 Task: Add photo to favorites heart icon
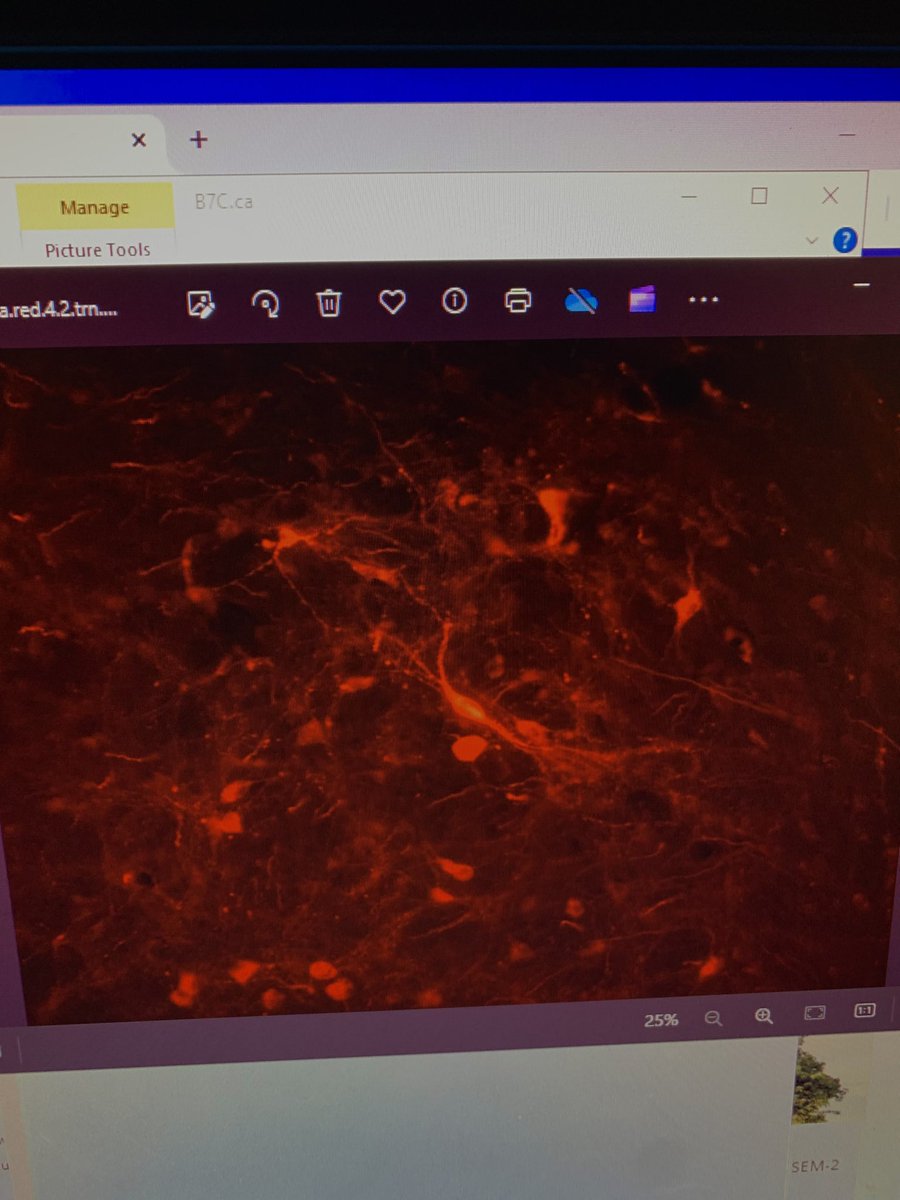coord(393,301)
